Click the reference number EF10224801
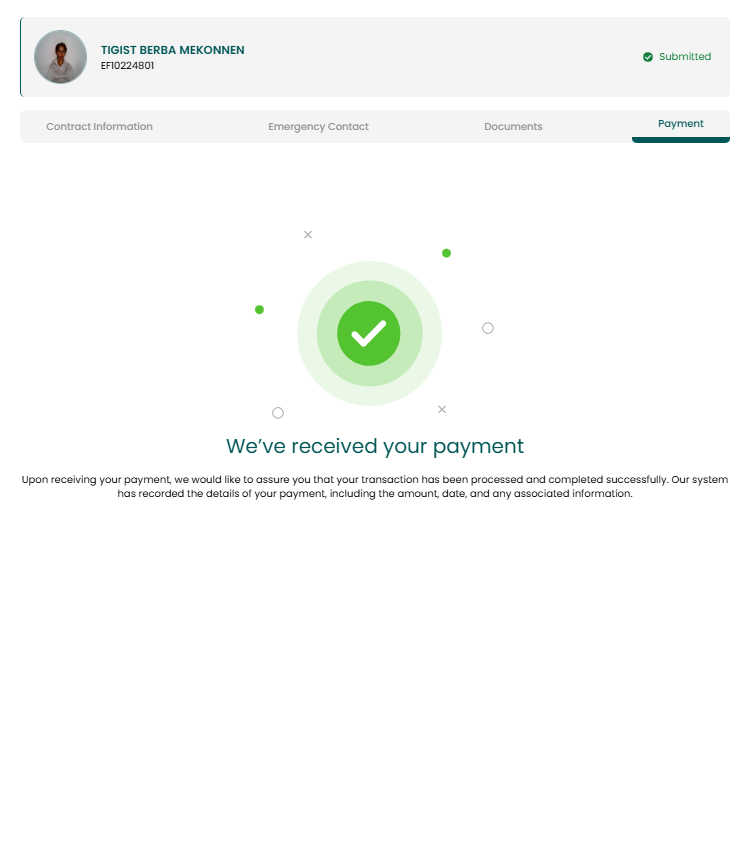Viewport: 749px width, 865px height. [x=127, y=66]
